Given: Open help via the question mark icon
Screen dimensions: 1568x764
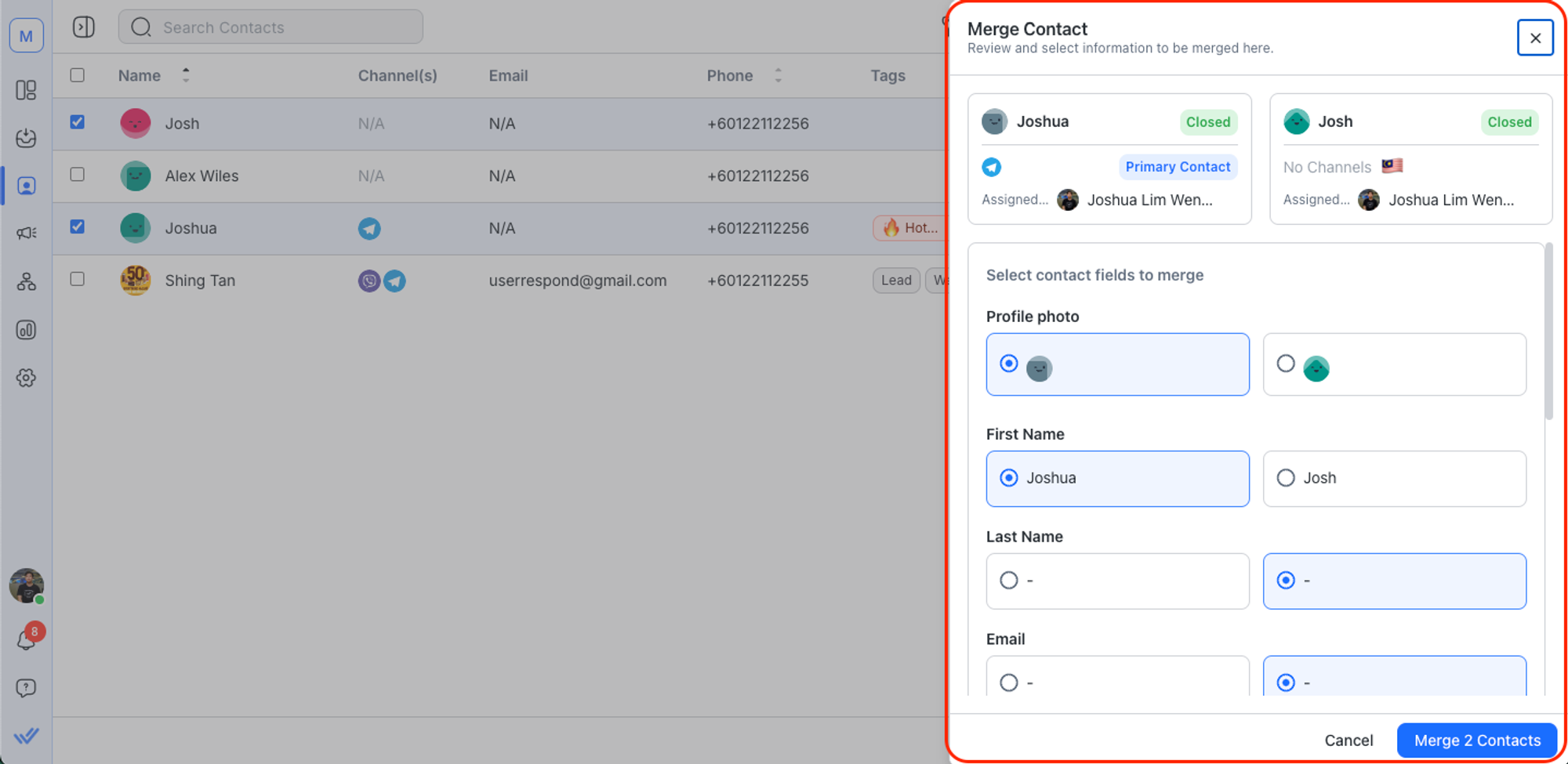Looking at the screenshot, I should (x=26, y=688).
